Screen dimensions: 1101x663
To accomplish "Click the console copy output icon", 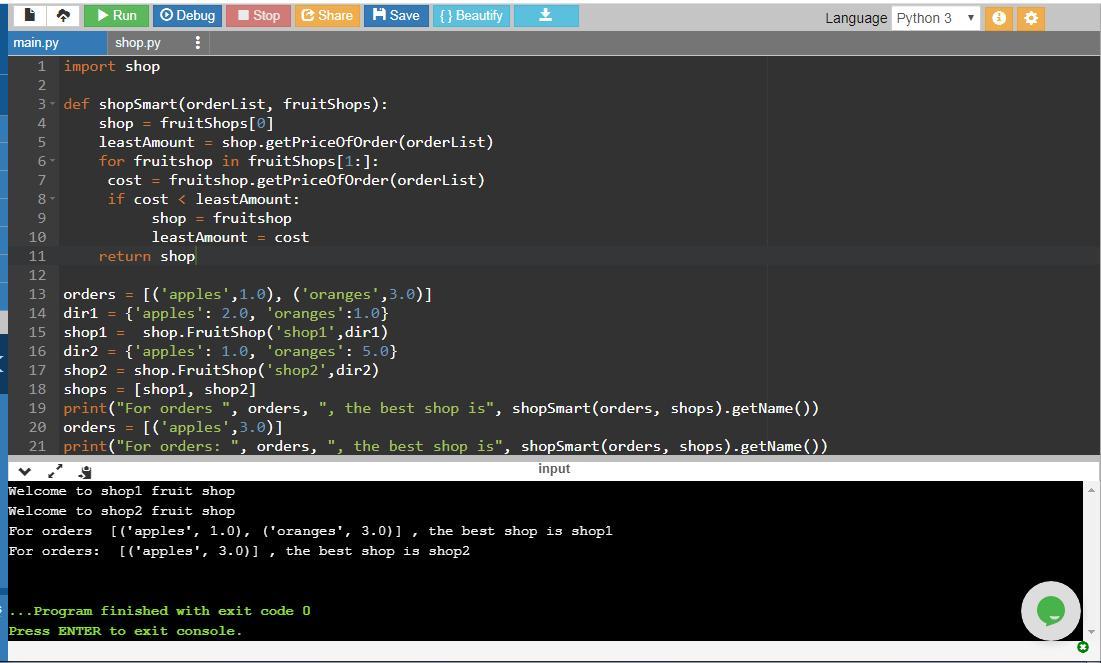I will point(85,471).
